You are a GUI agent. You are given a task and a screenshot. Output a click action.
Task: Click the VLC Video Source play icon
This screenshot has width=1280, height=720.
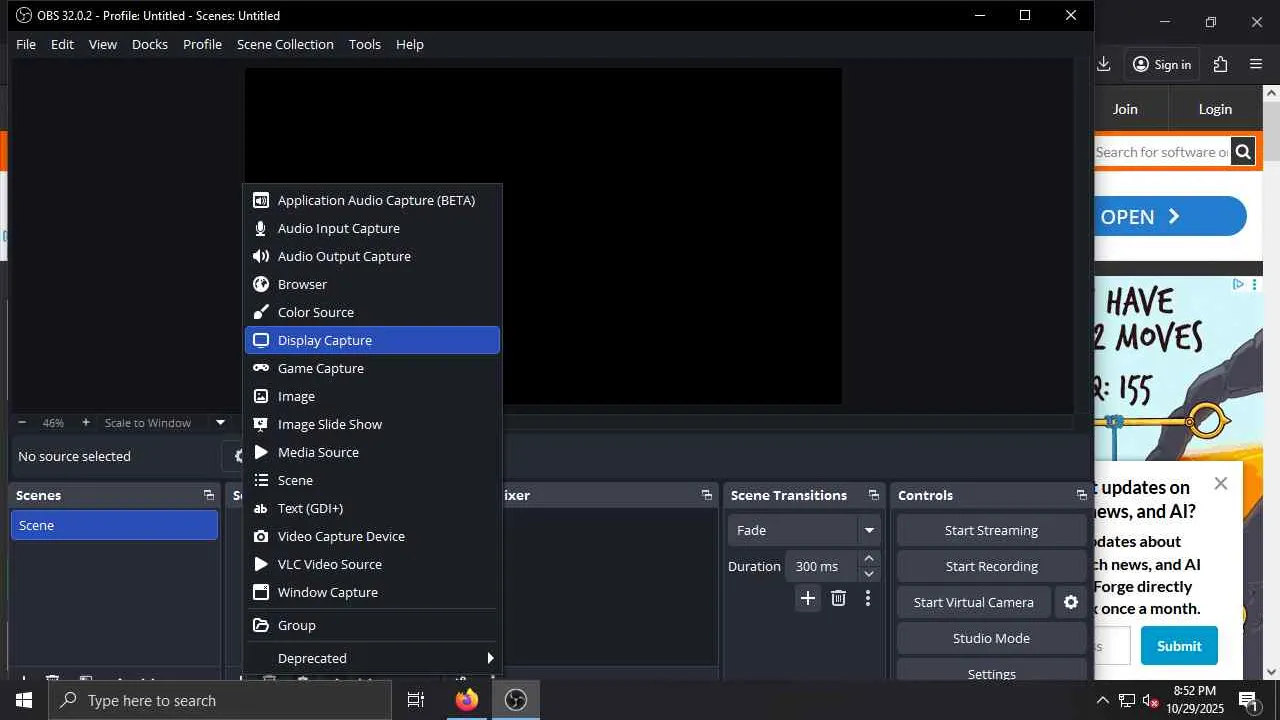[x=261, y=564]
